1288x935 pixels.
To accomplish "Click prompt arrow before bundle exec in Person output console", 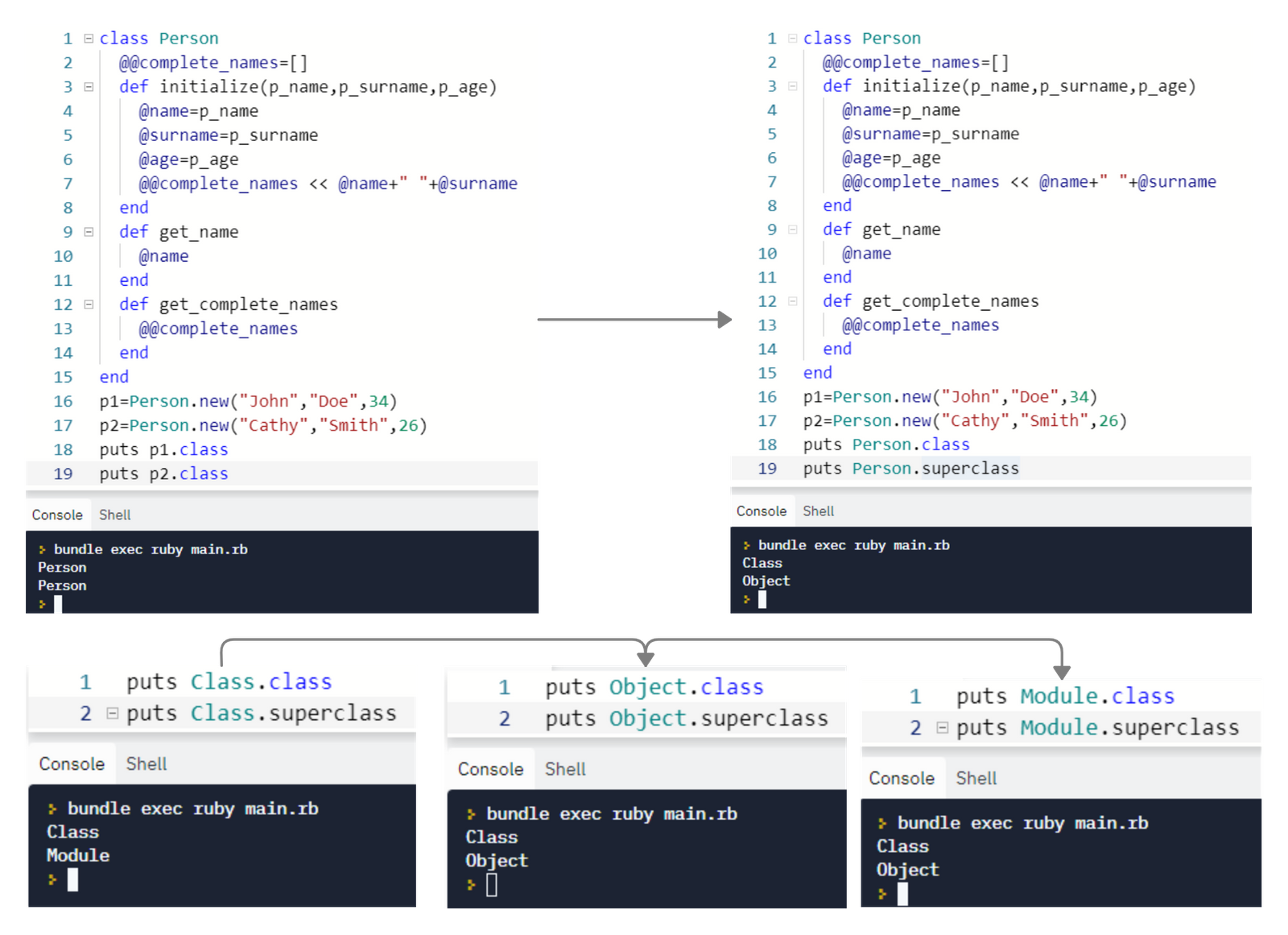I will [x=42, y=549].
